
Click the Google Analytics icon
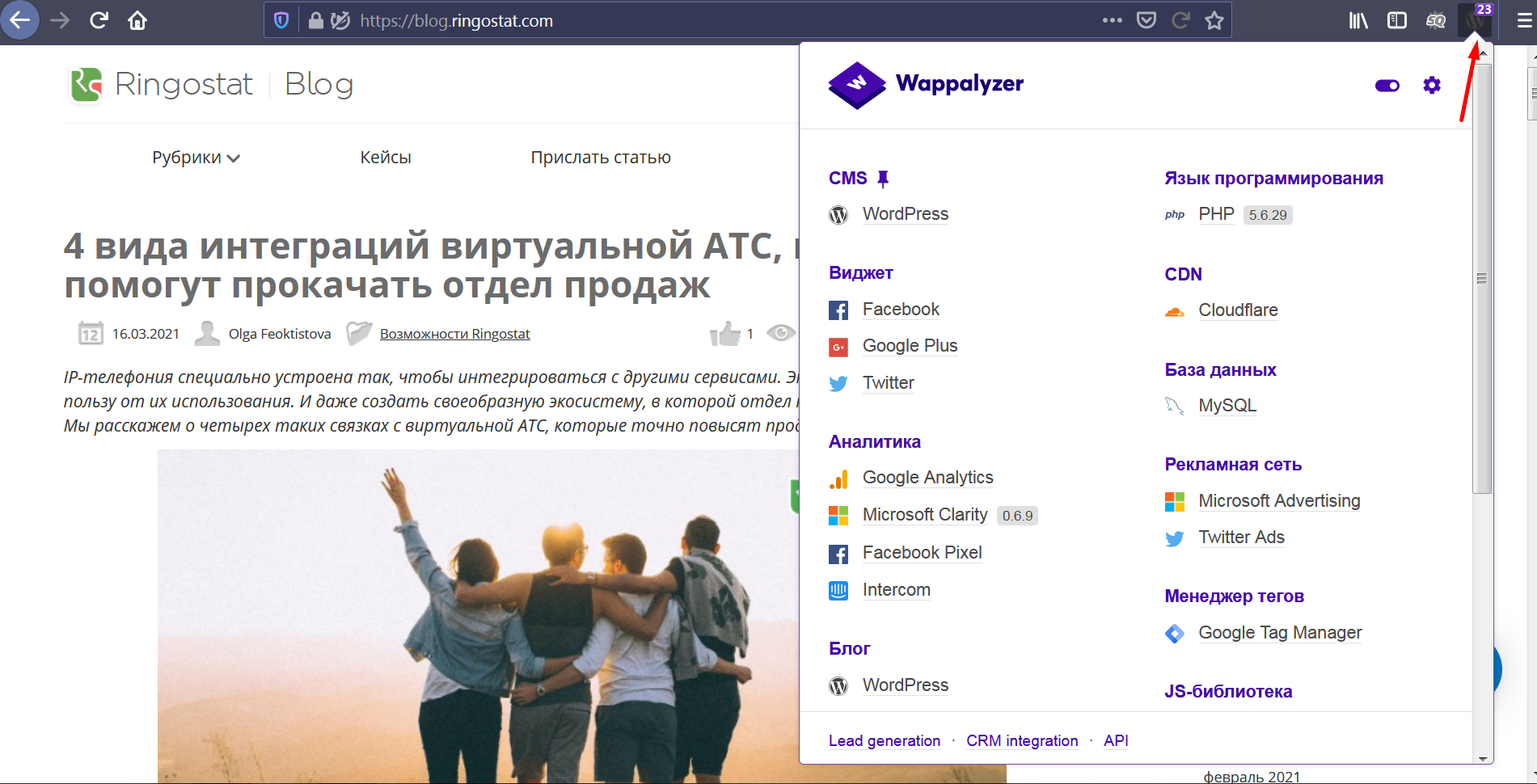tap(838, 478)
